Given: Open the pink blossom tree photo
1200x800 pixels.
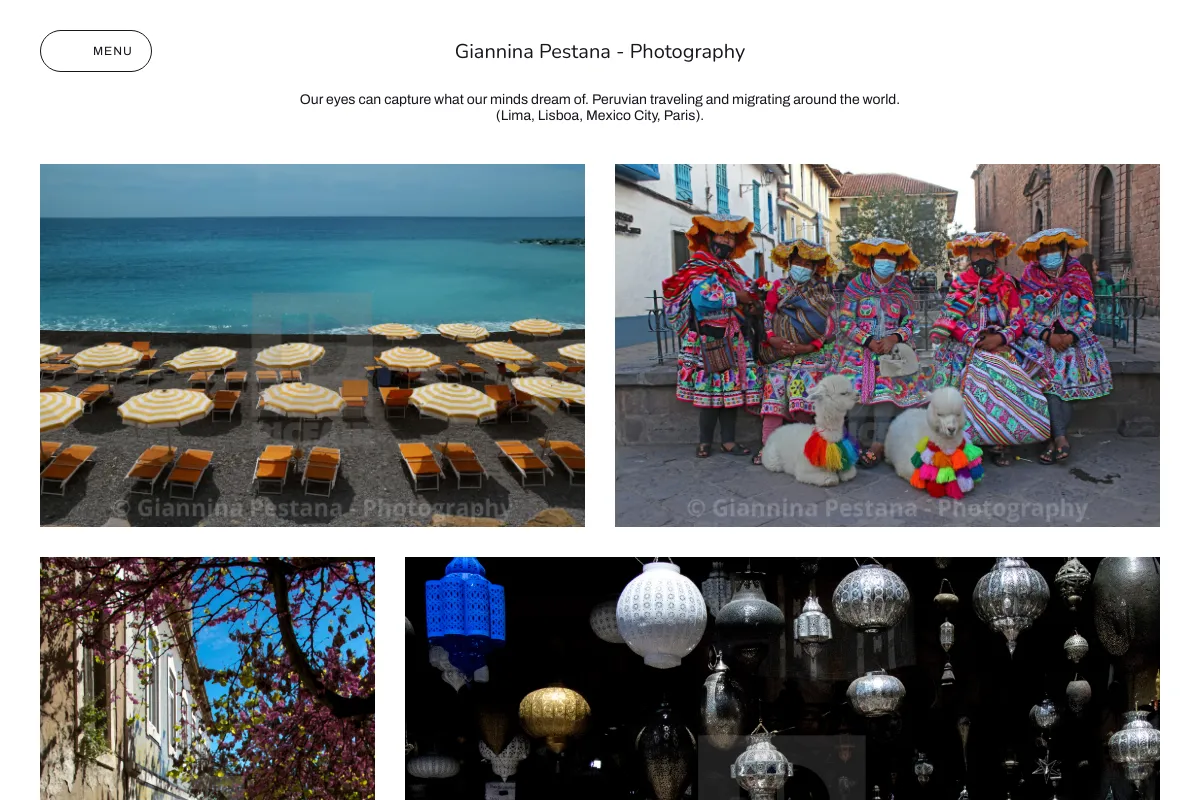Looking at the screenshot, I should pos(207,678).
